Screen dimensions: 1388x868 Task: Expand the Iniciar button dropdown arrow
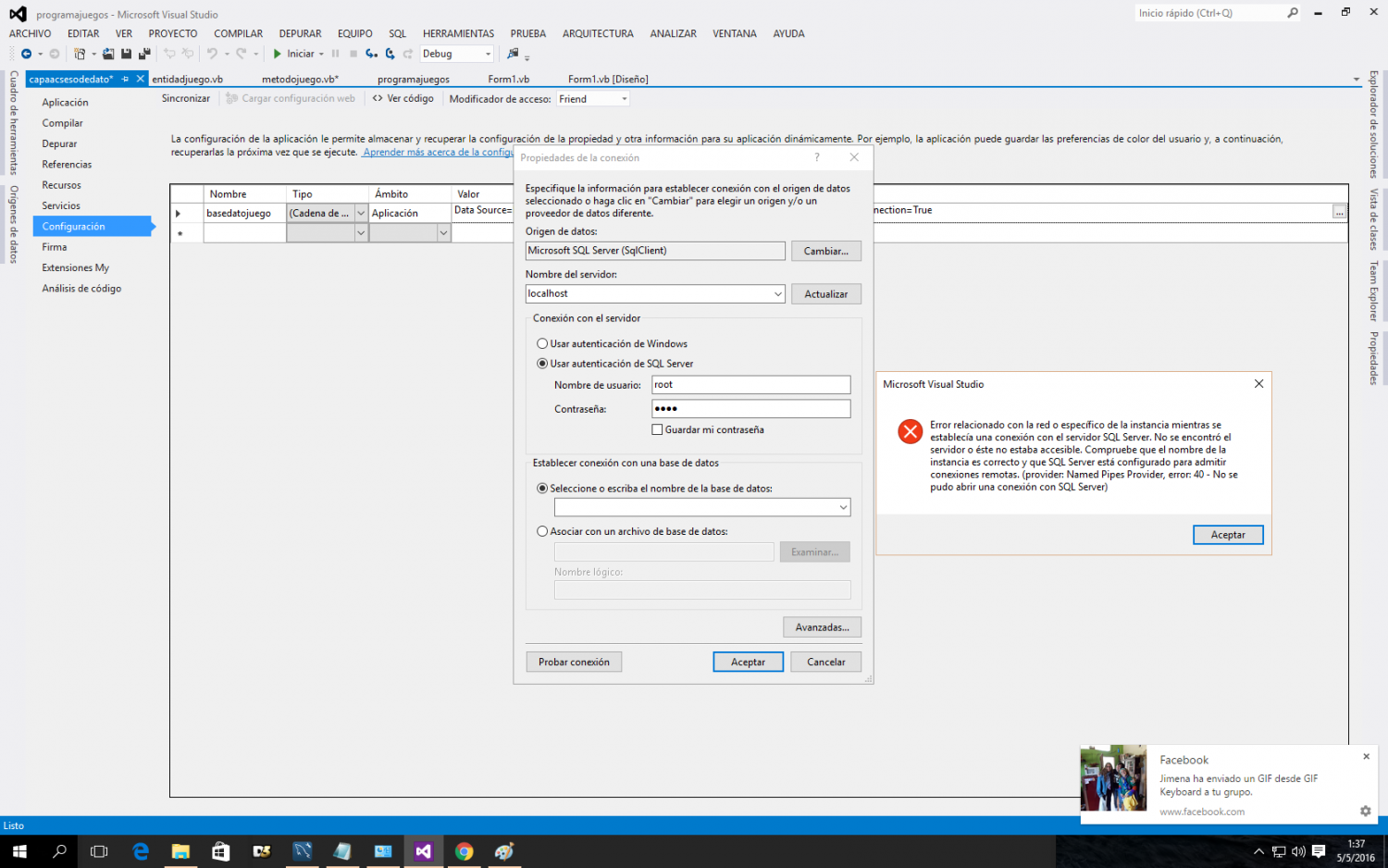coord(321,54)
